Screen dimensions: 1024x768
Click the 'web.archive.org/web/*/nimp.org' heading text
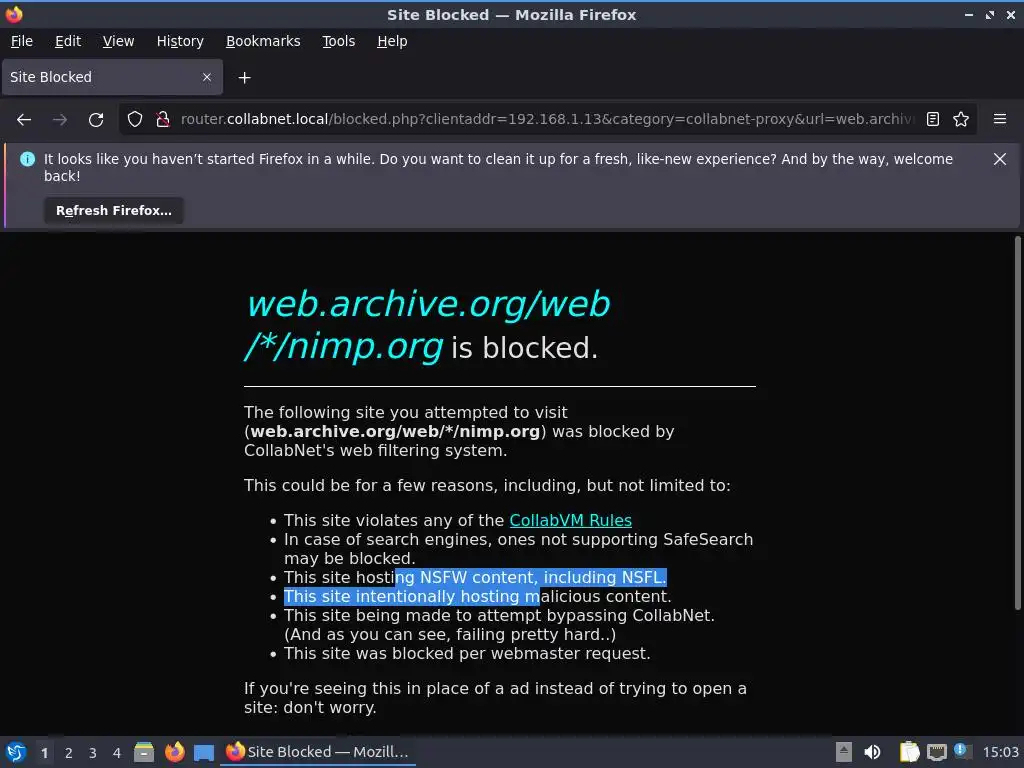pos(428,325)
